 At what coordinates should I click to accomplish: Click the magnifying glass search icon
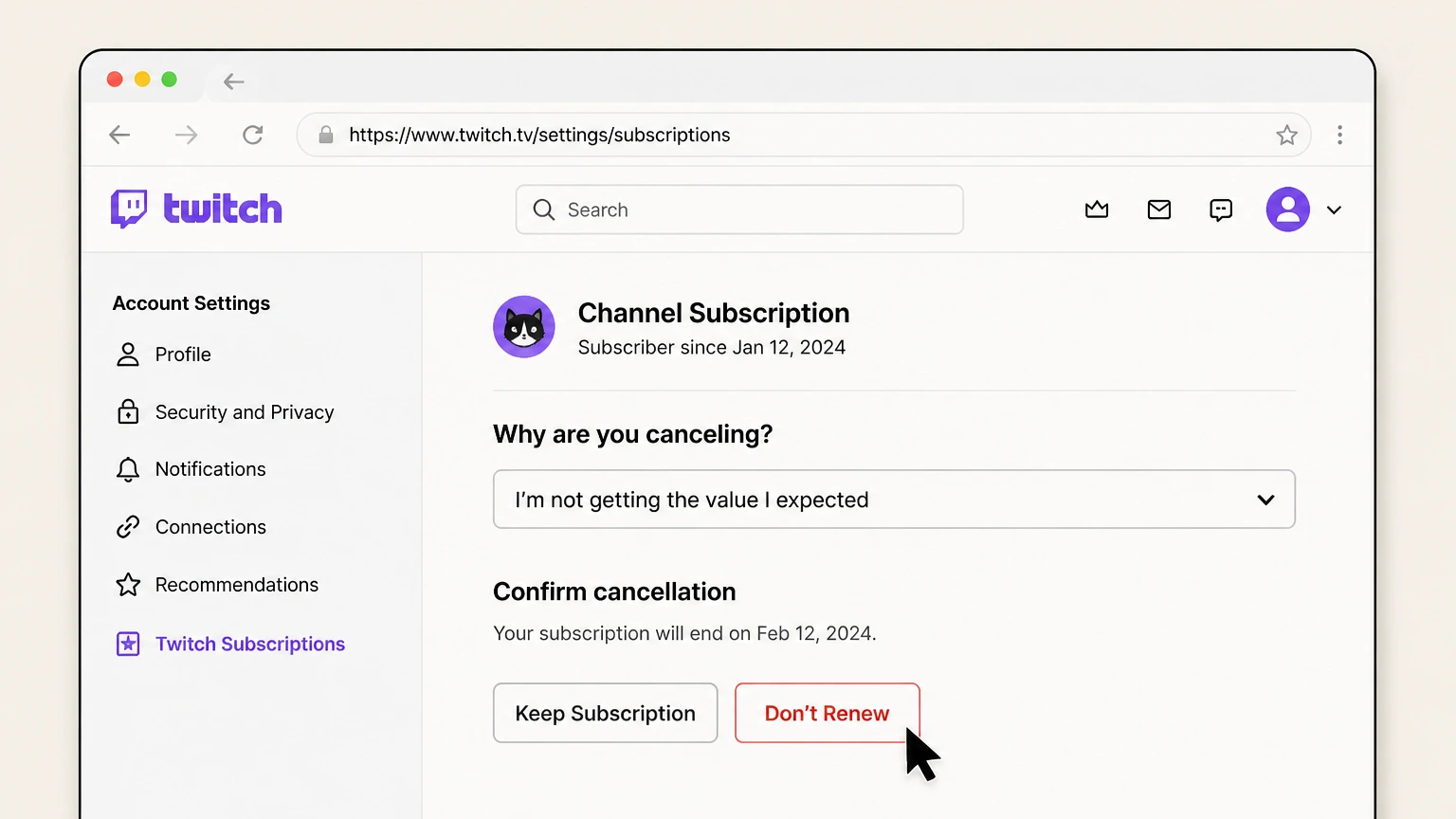tap(544, 209)
